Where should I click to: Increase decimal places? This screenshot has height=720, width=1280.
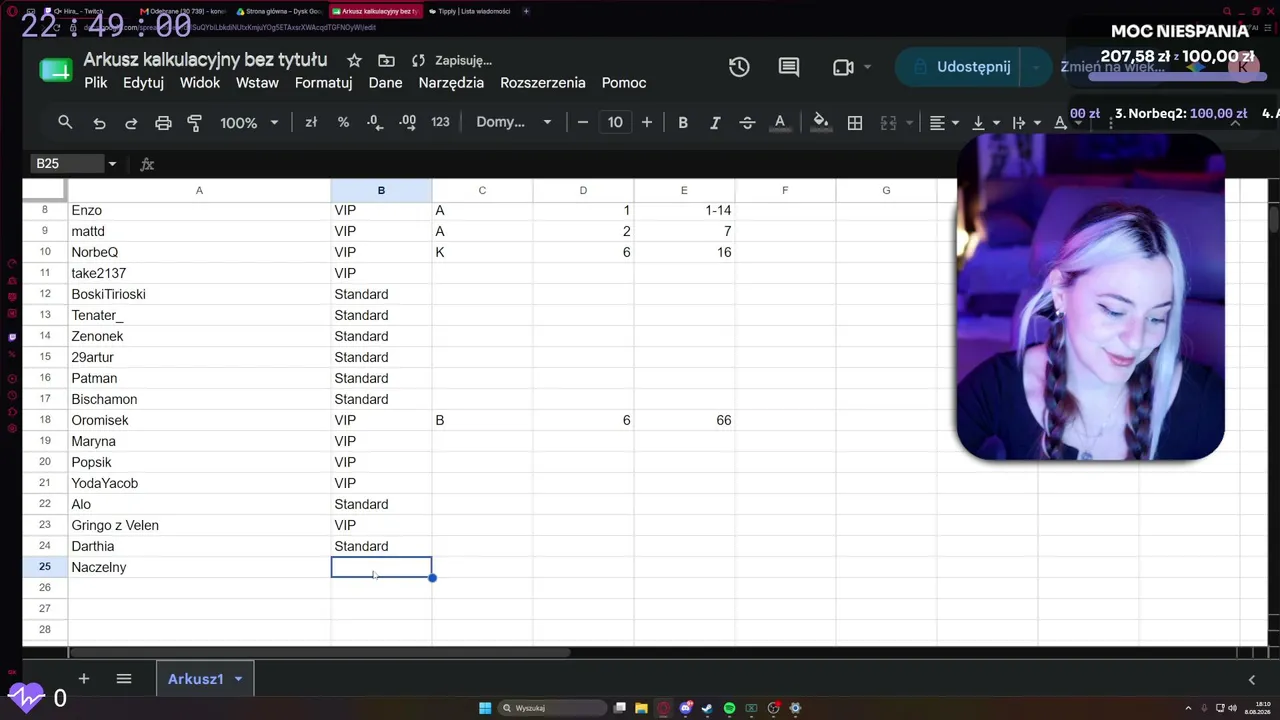tap(407, 122)
